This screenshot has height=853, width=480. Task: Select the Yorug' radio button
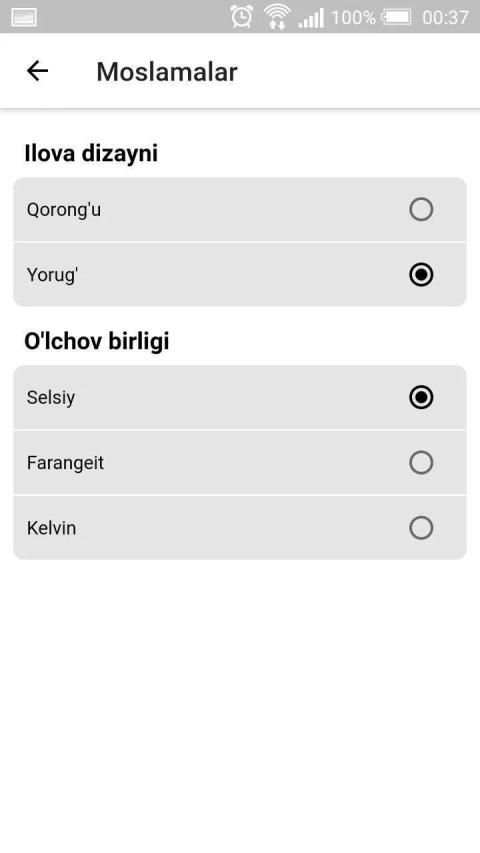click(421, 275)
